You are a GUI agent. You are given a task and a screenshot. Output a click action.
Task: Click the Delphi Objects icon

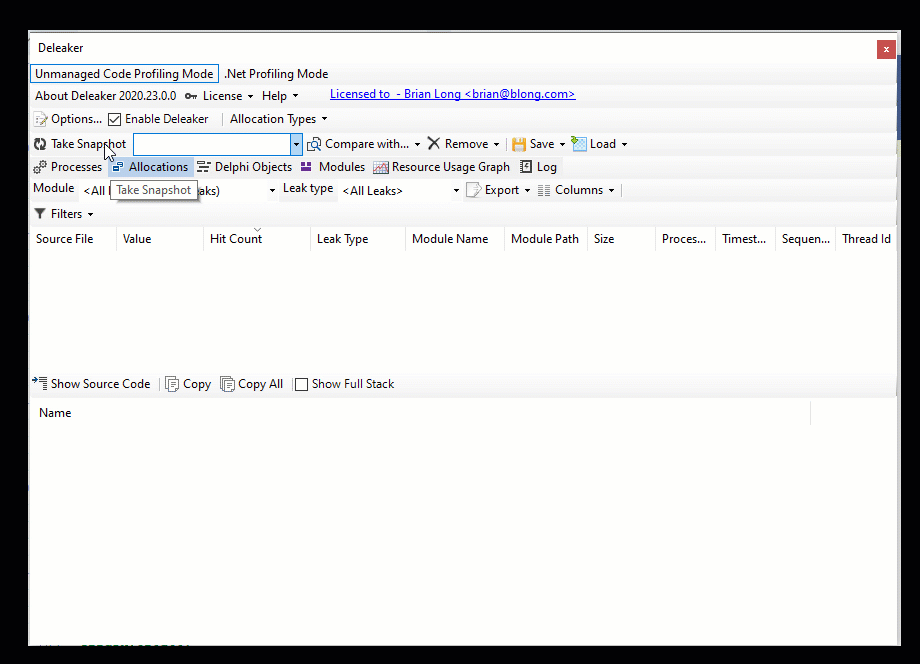204,167
